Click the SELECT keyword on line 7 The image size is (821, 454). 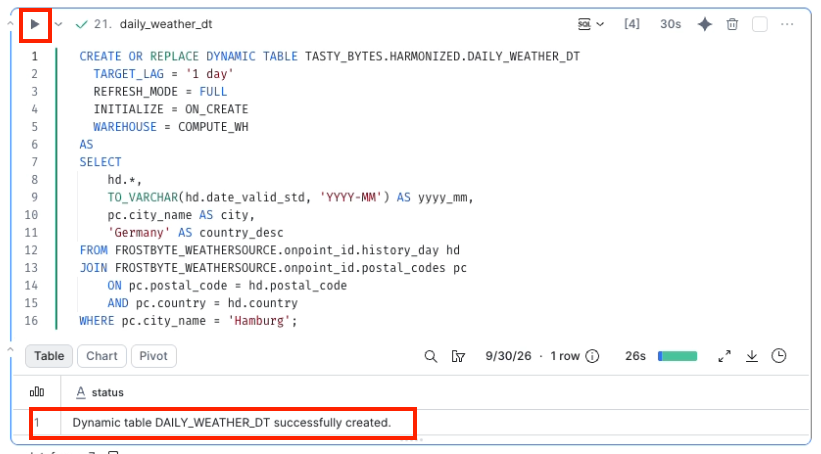pos(100,162)
